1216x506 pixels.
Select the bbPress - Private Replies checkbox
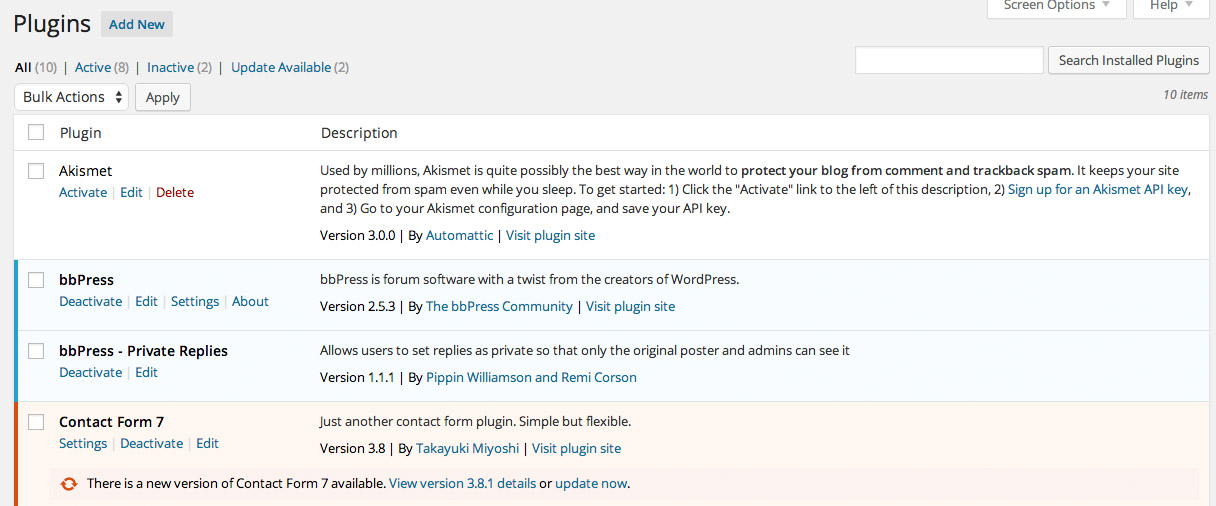(36, 351)
